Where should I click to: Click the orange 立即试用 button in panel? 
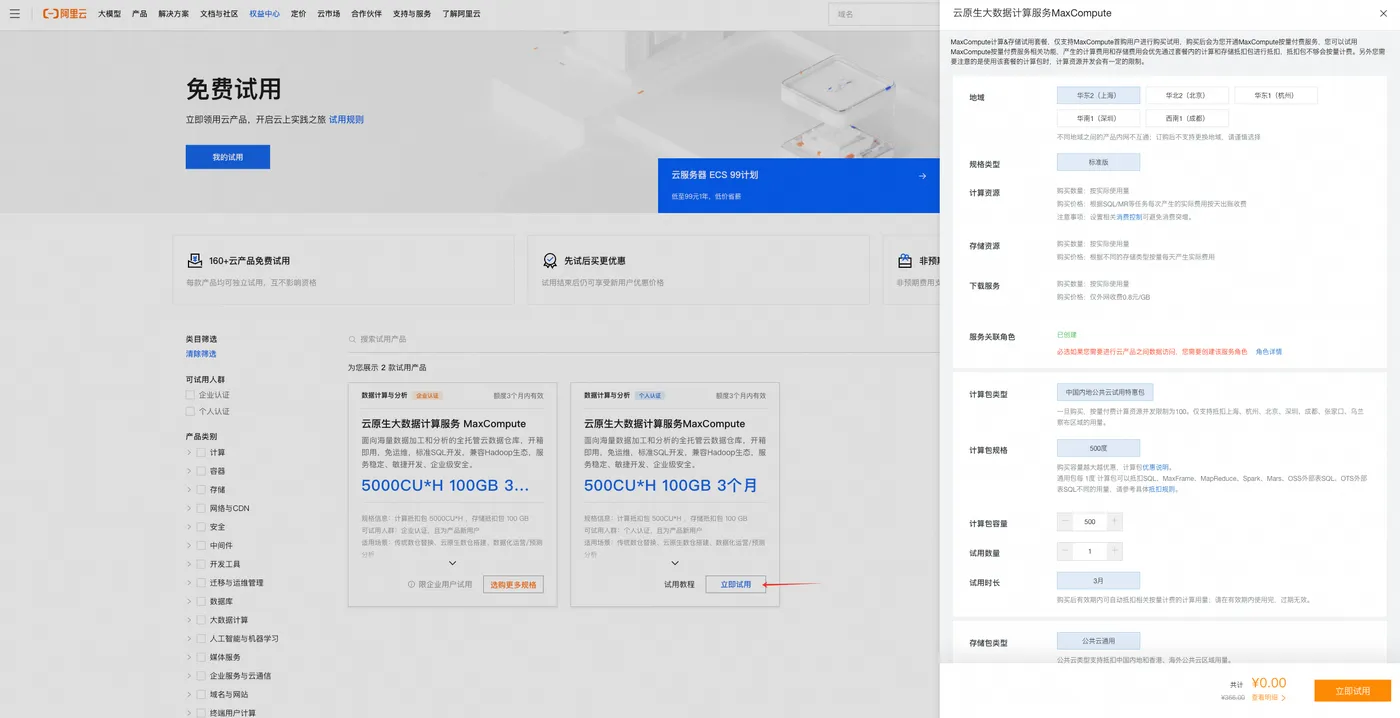pos(1352,691)
